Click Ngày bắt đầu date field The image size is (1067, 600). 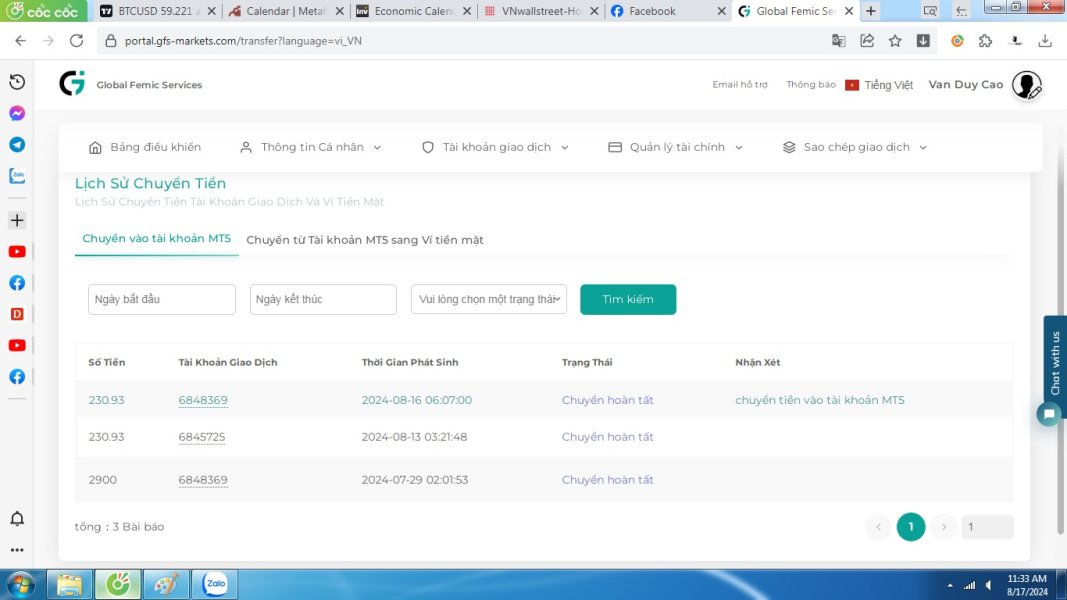click(x=162, y=299)
